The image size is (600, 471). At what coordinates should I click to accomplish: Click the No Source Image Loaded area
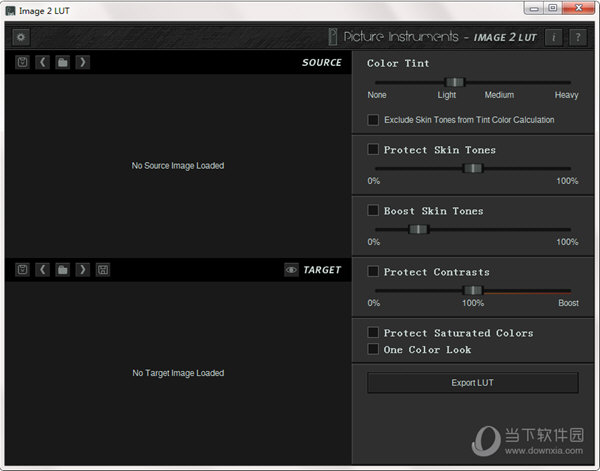pos(178,166)
